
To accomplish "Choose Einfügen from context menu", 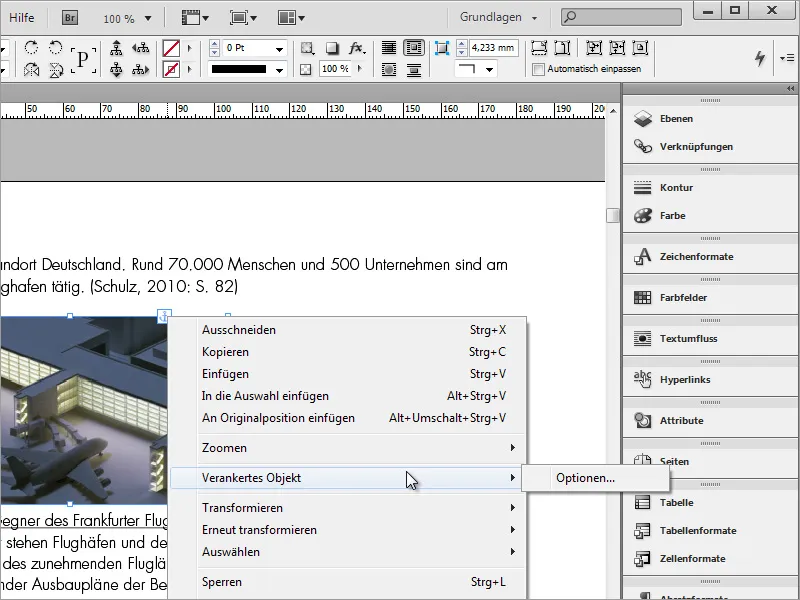I will [x=348, y=374].
